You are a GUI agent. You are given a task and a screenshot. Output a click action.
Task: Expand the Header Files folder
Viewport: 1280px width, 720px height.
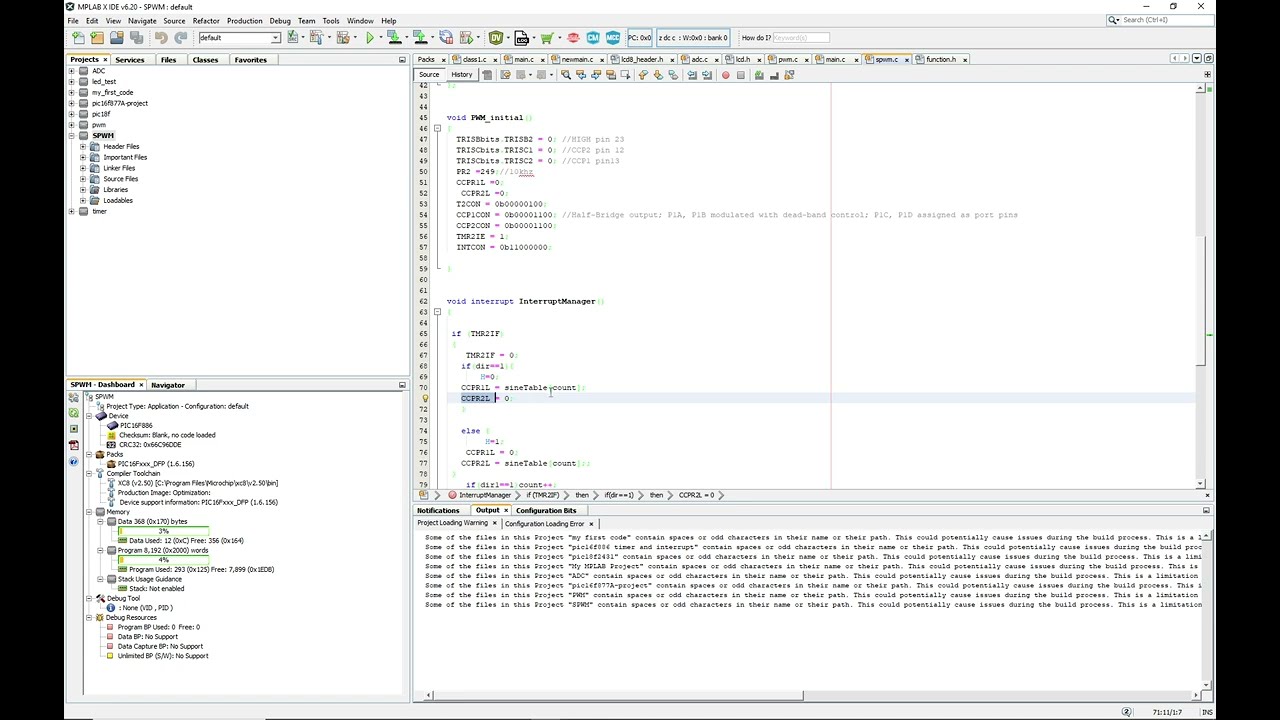coord(83,147)
